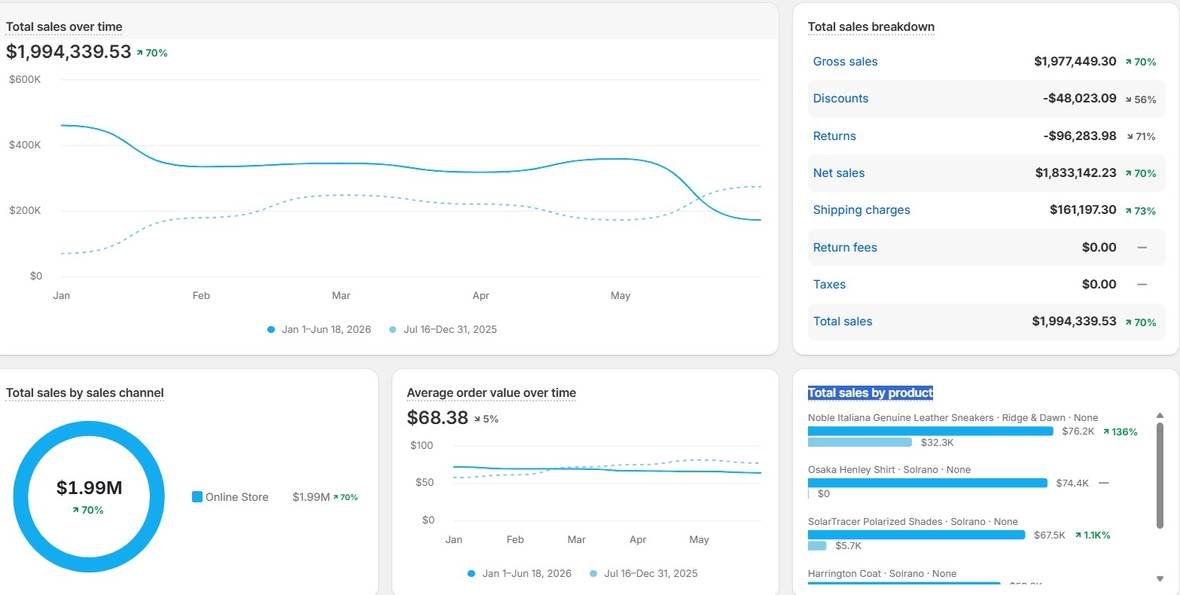Click the Noble Italiana sneakers $76.2K bar
This screenshot has width=1180, height=595.
pyautogui.click(x=930, y=431)
